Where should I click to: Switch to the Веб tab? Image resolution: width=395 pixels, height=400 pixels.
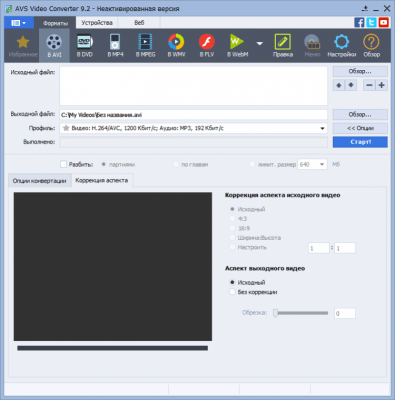point(139,23)
